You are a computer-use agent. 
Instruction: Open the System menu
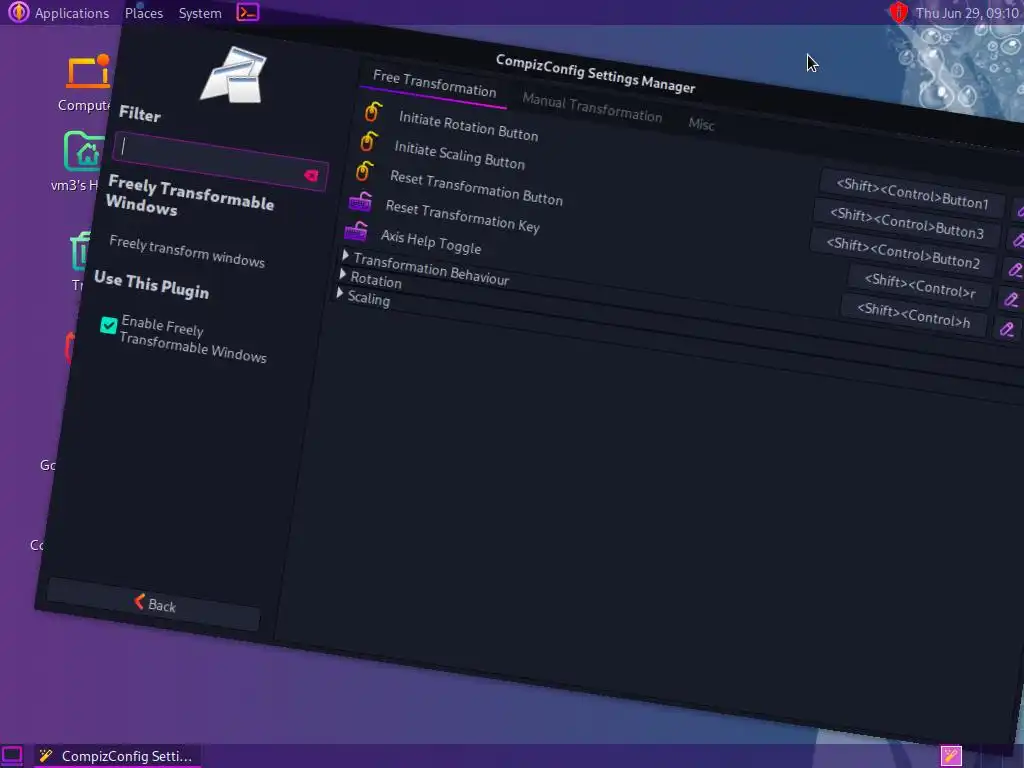tap(200, 12)
